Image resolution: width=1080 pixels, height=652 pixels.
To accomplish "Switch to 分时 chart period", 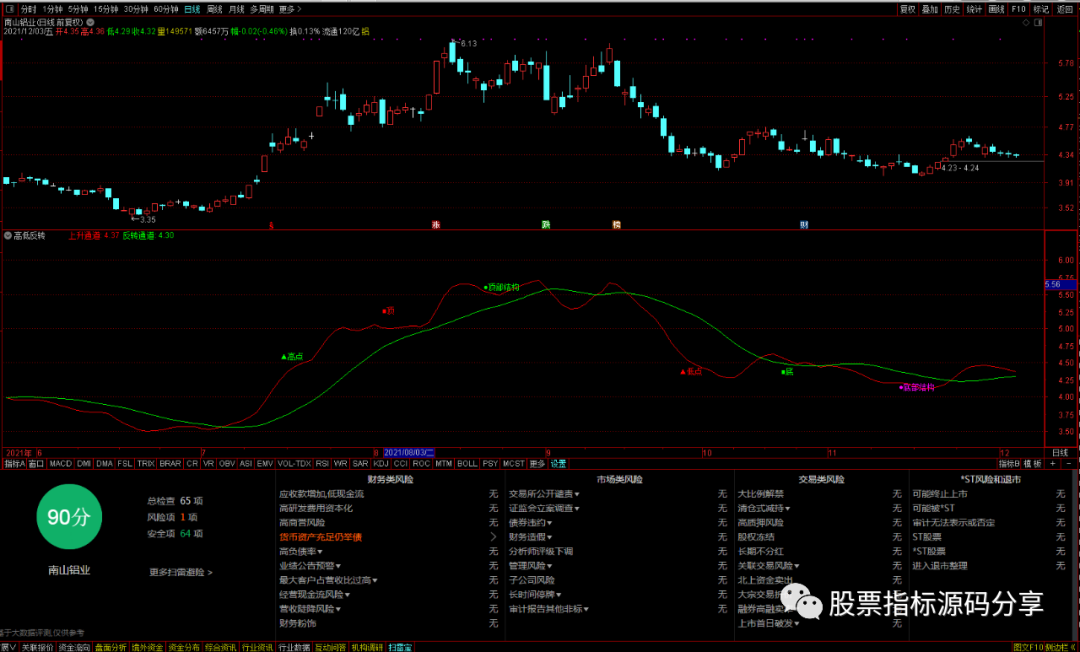I will [x=28, y=9].
